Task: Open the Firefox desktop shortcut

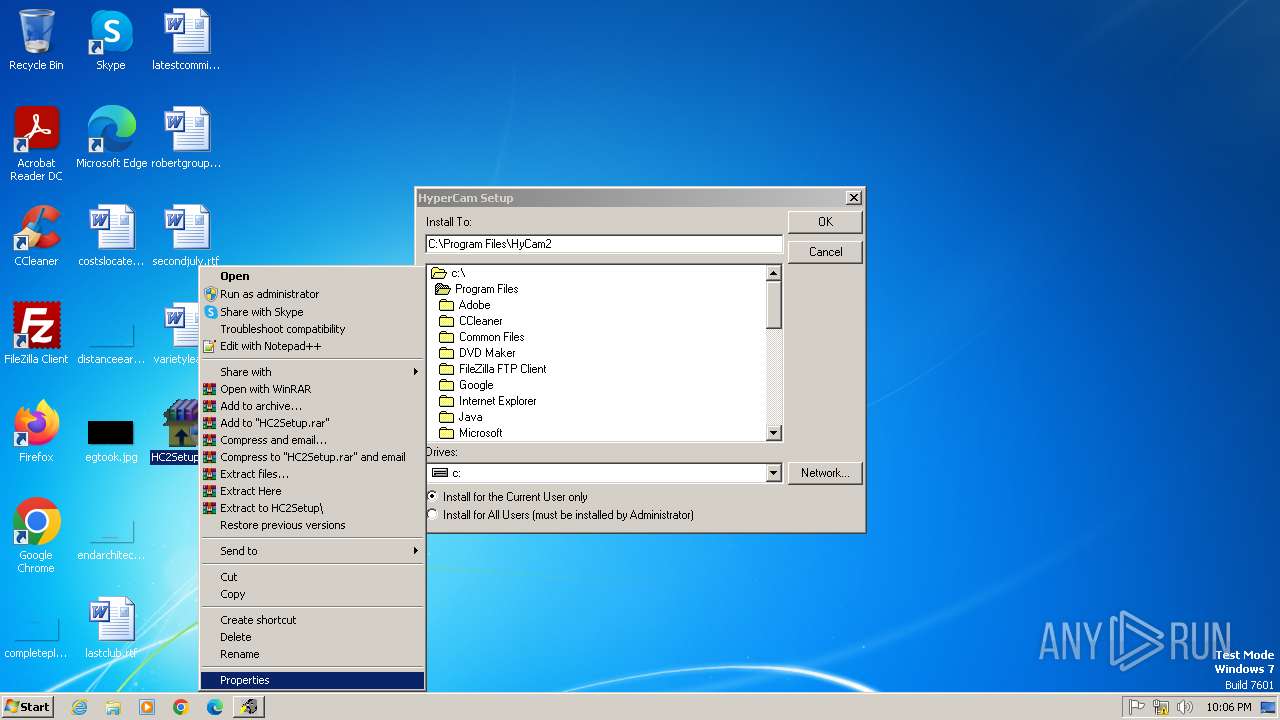Action: (36, 432)
